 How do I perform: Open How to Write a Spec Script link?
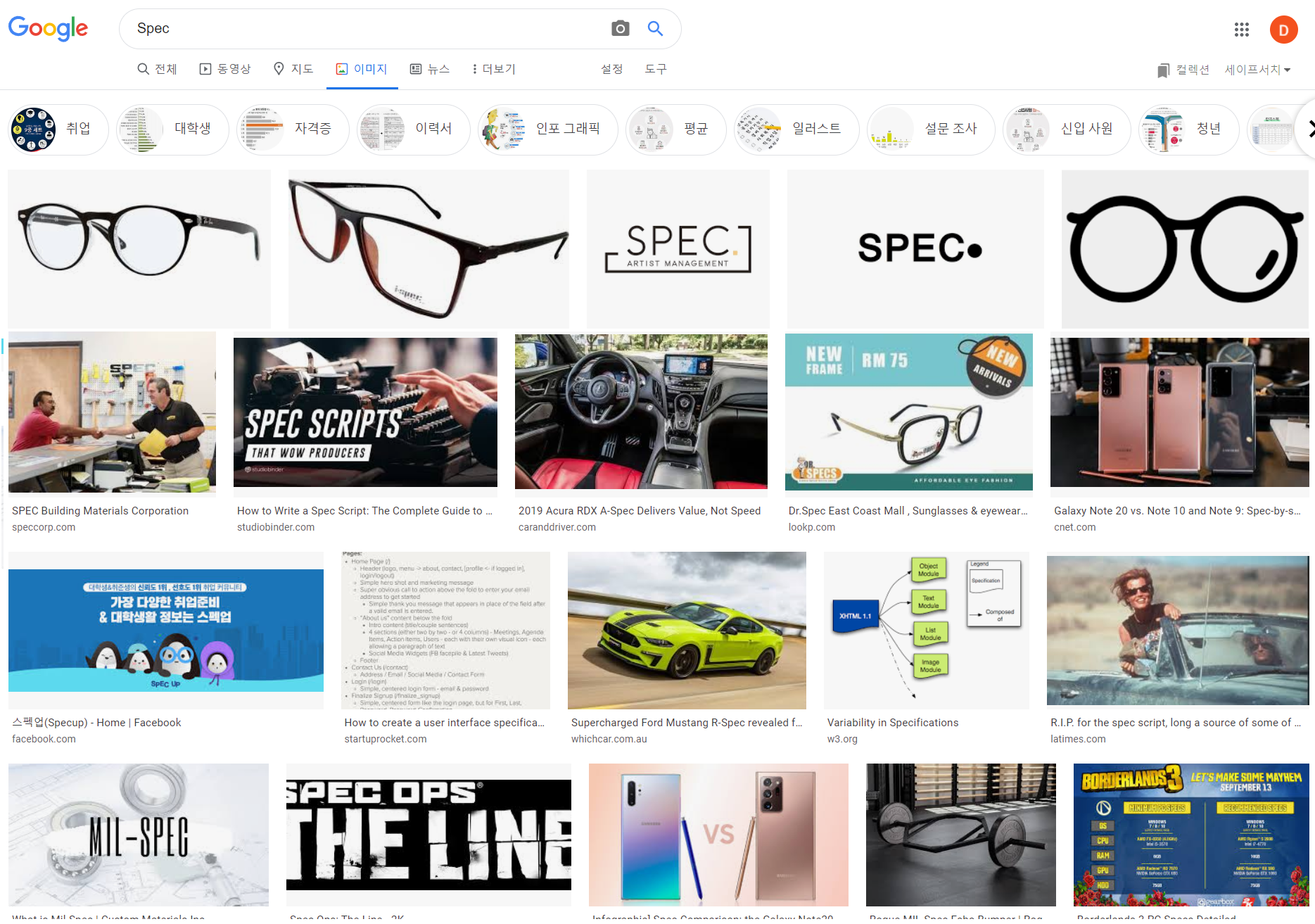coord(364,511)
